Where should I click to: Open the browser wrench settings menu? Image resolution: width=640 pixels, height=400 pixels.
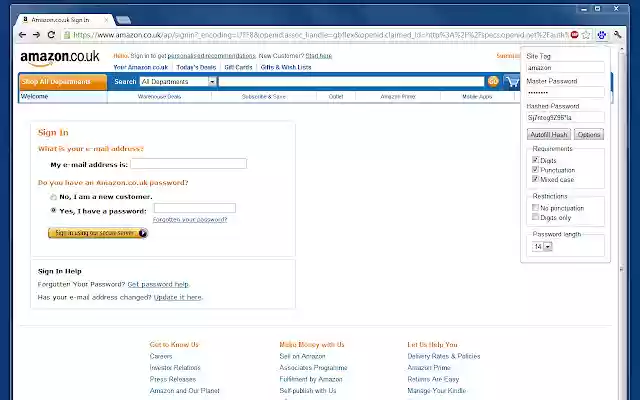pos(618,35)
